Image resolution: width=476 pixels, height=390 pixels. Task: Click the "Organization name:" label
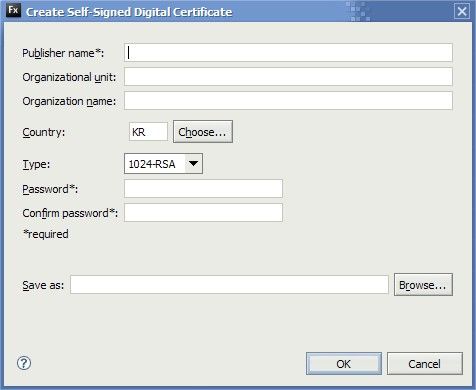point(69,101)
